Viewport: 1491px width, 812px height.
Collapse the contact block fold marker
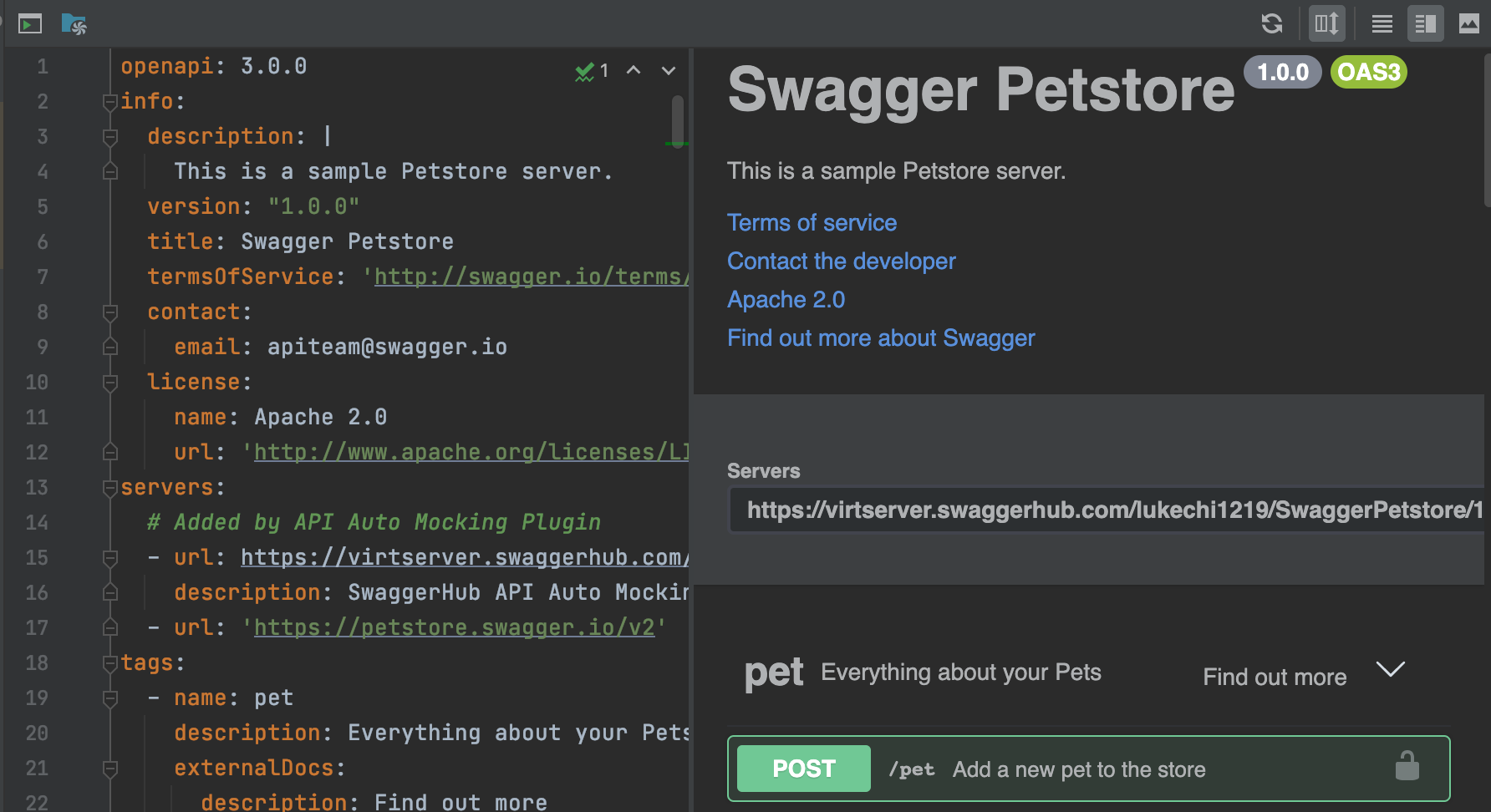[109, 312]
